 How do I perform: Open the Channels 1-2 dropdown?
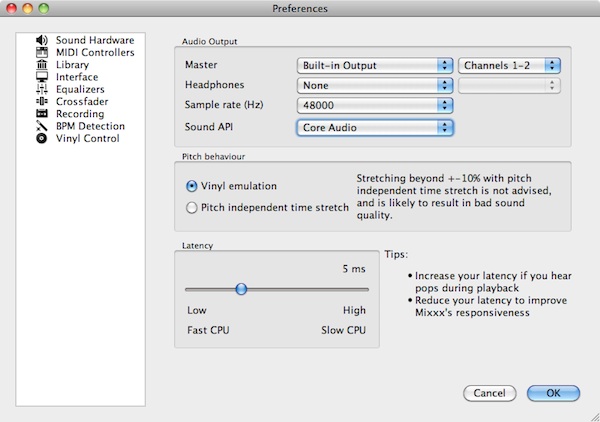pyautogui.click(x=509, y=65)
